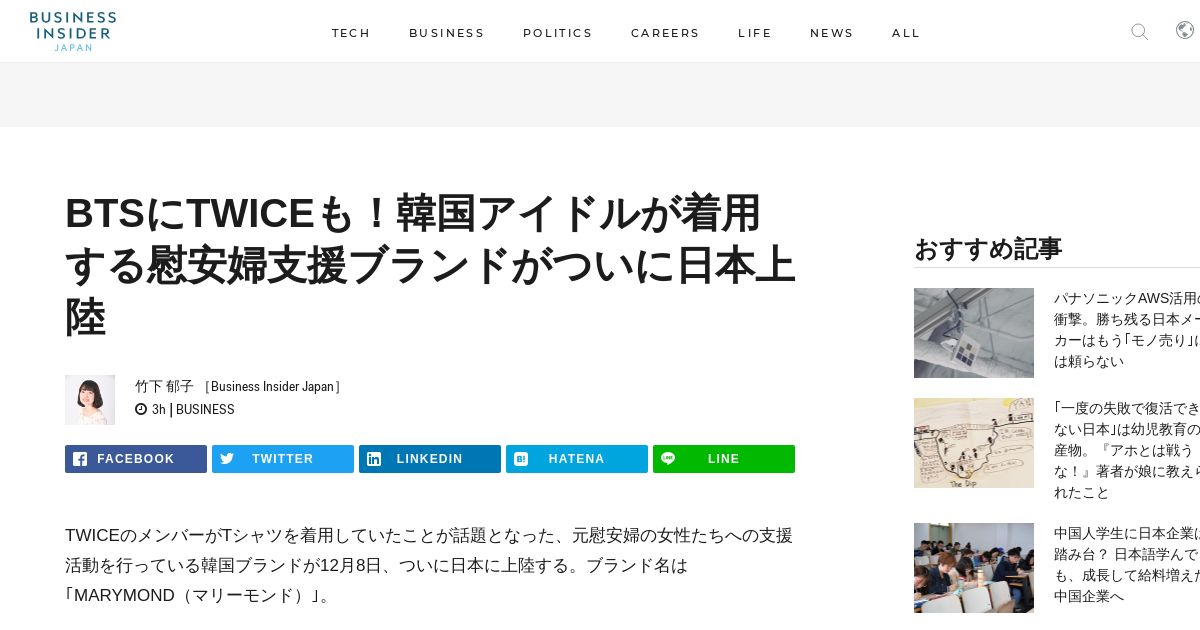Share article via HATENA button
This screenshot has height=630, width=1200.
pos(577,459)
